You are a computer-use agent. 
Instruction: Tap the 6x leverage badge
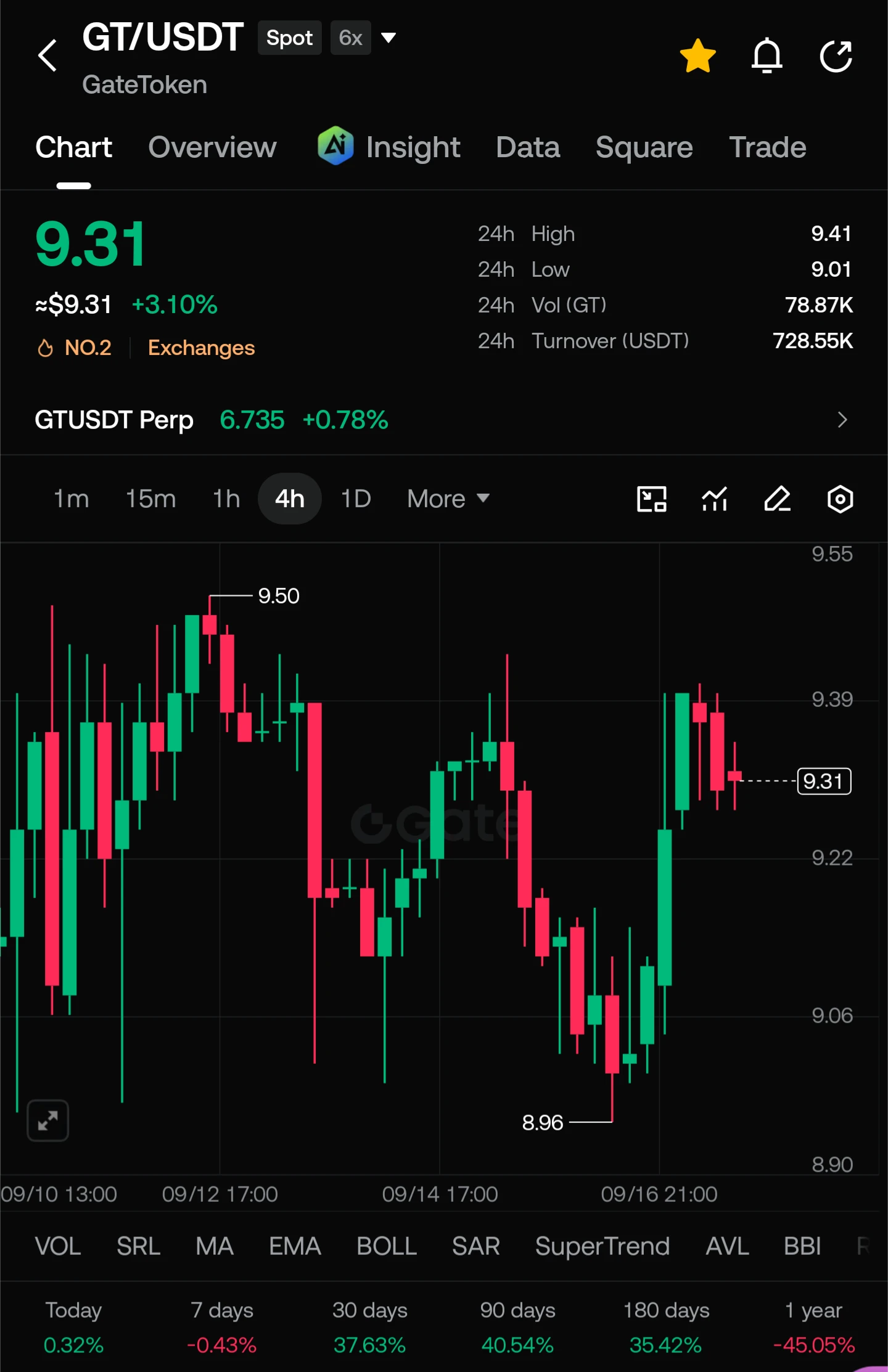click(350, 38)
